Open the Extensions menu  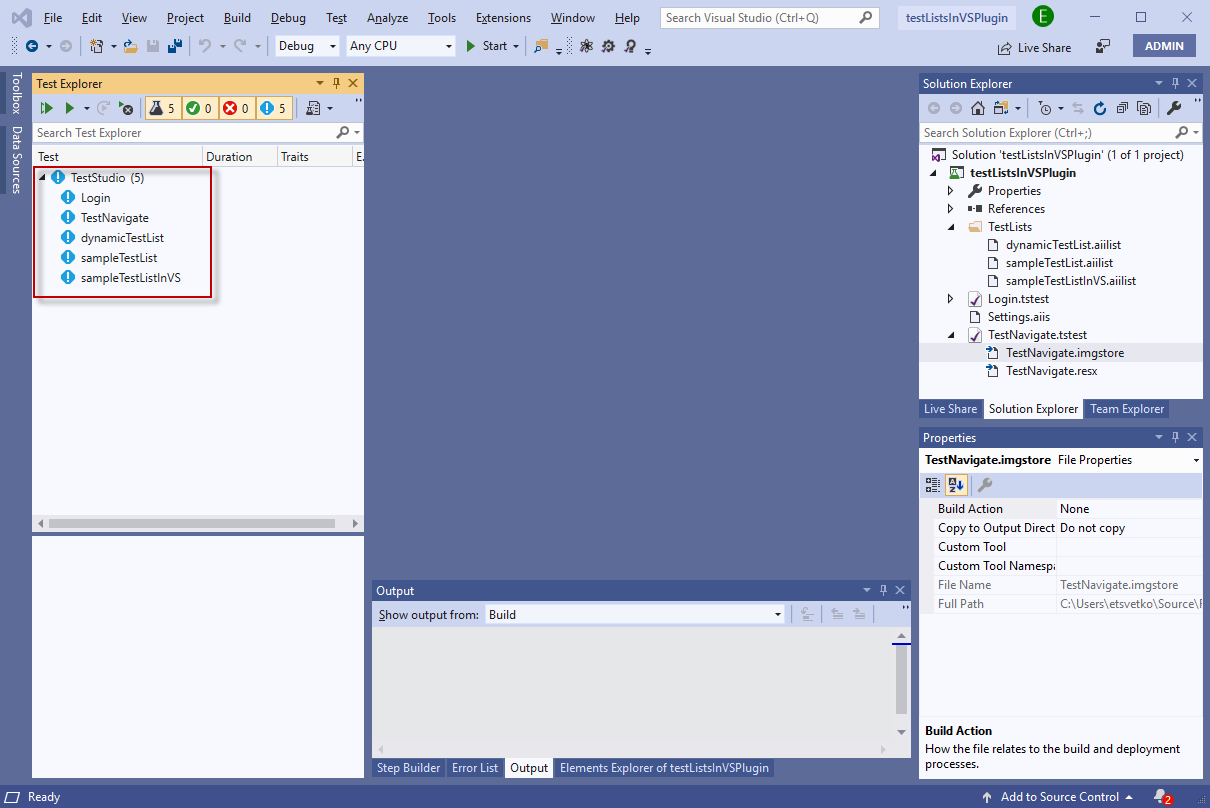(x=503, y=18)
